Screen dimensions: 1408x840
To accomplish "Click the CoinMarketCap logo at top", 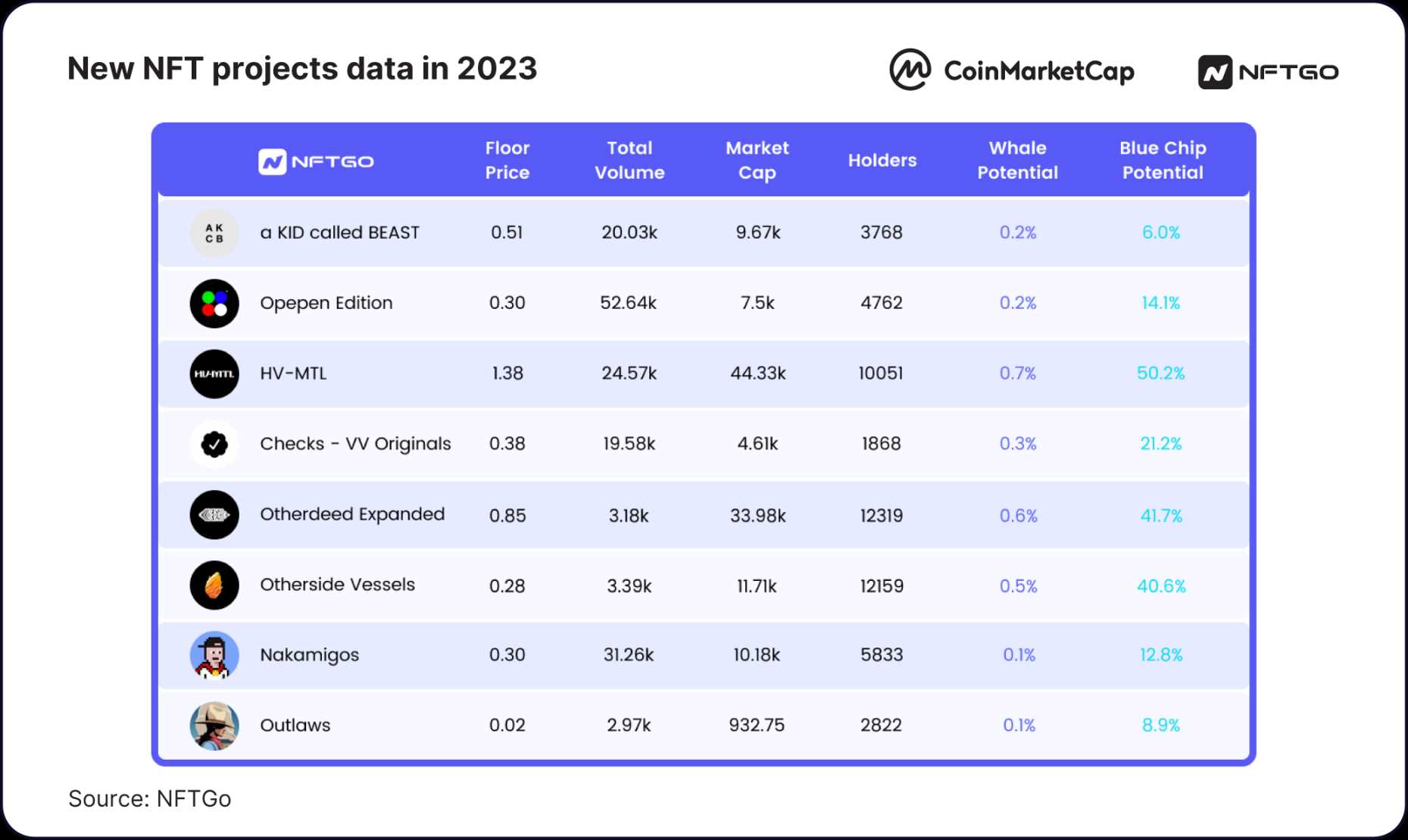I will [x=1011, y=70].
